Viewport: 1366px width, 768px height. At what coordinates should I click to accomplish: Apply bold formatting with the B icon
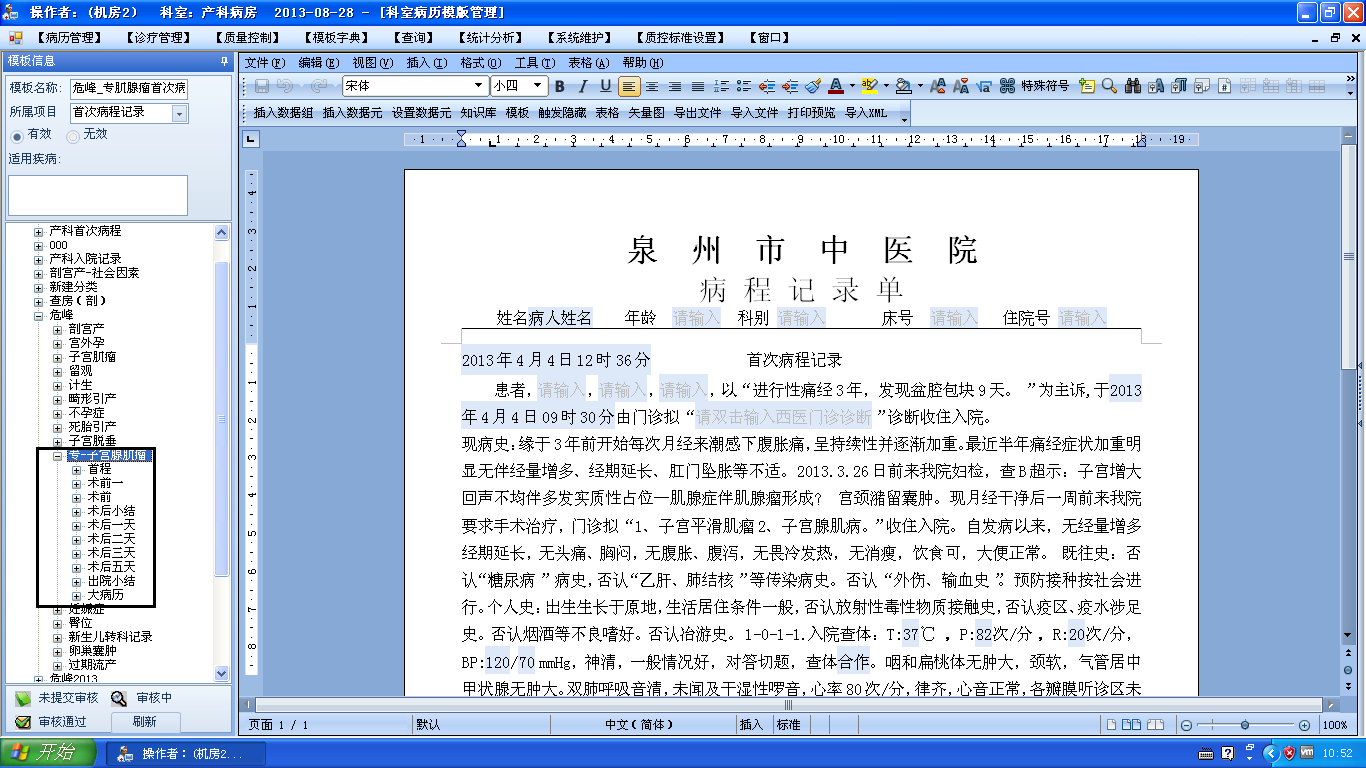point(560,86)
